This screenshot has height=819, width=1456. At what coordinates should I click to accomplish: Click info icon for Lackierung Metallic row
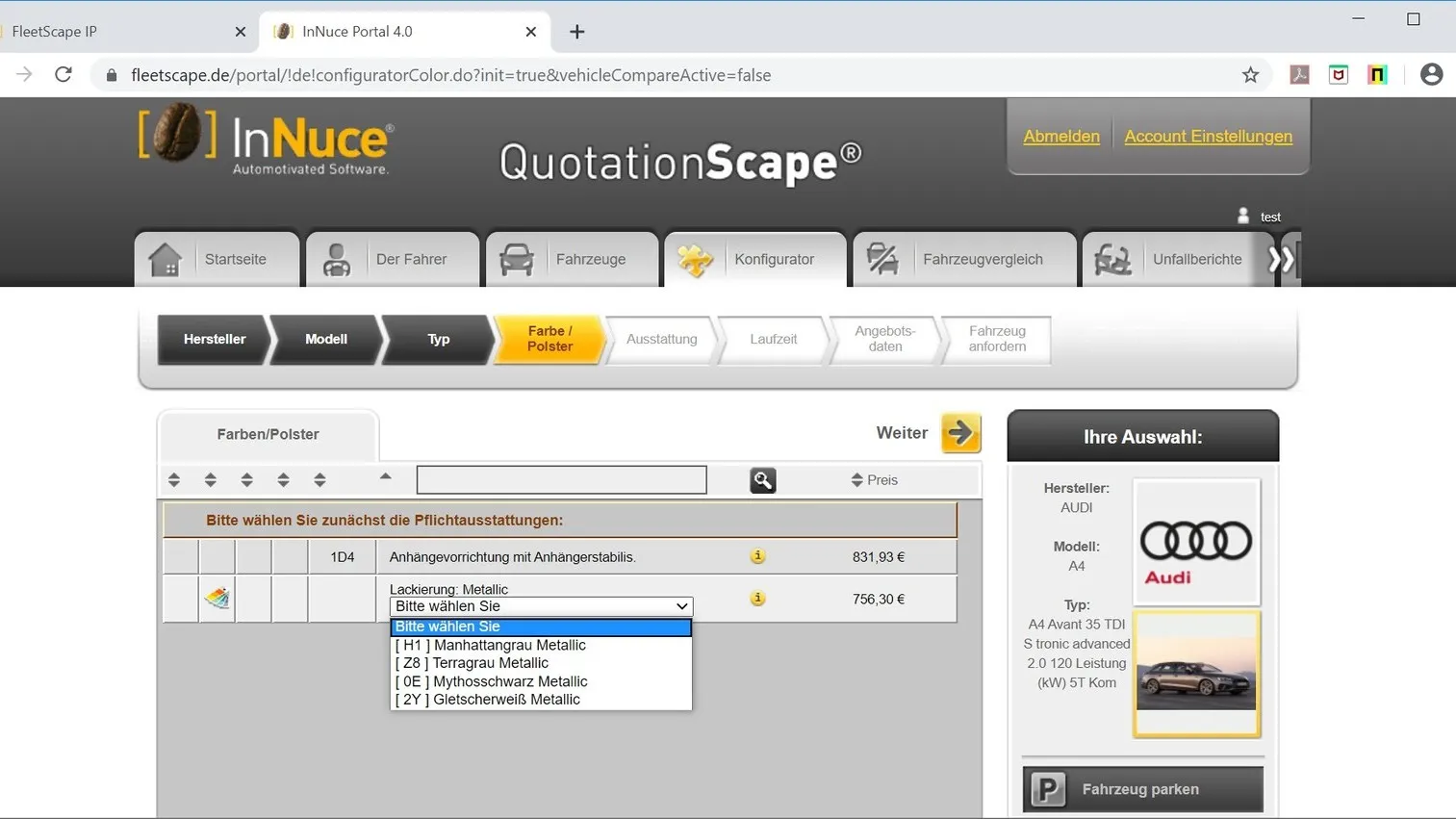[757, 599]
